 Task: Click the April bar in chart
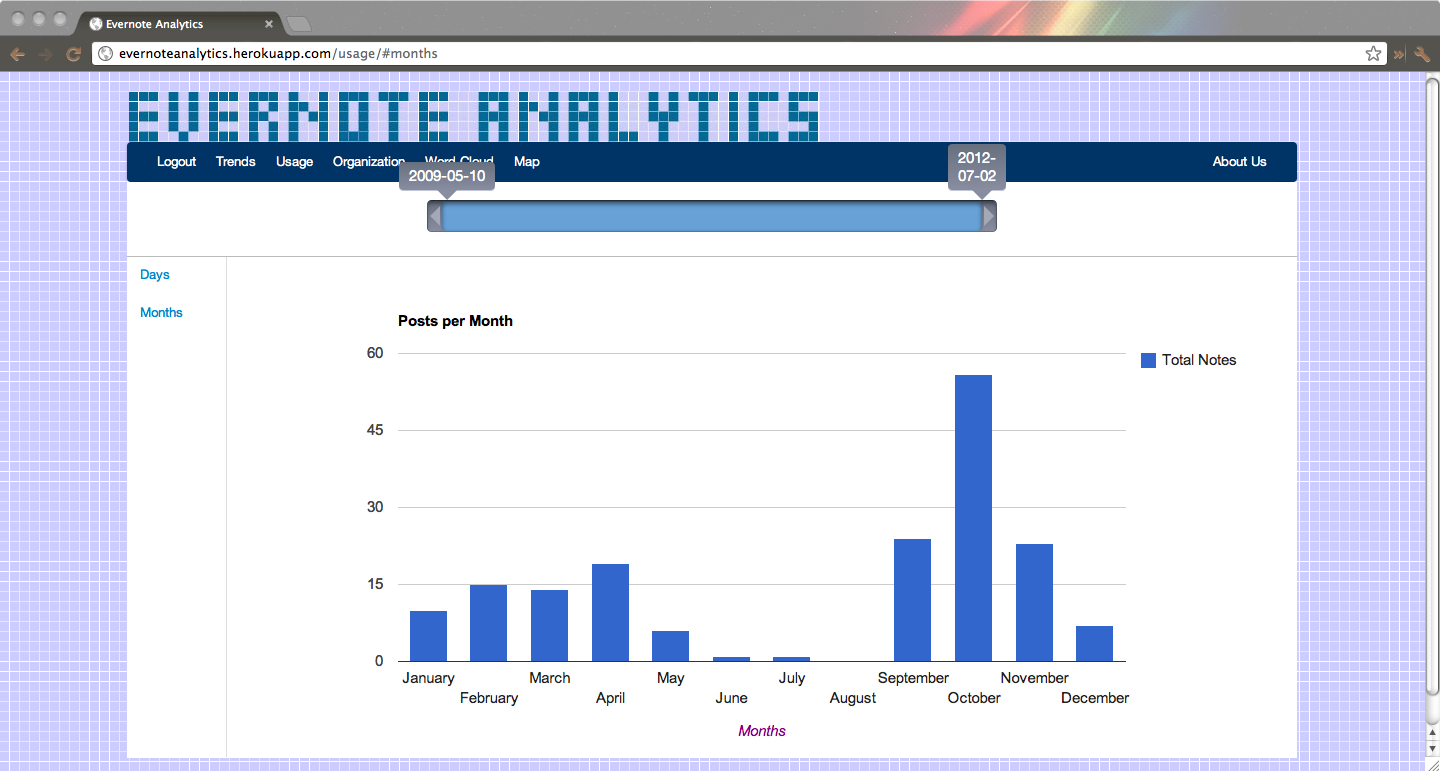(610, 613)
